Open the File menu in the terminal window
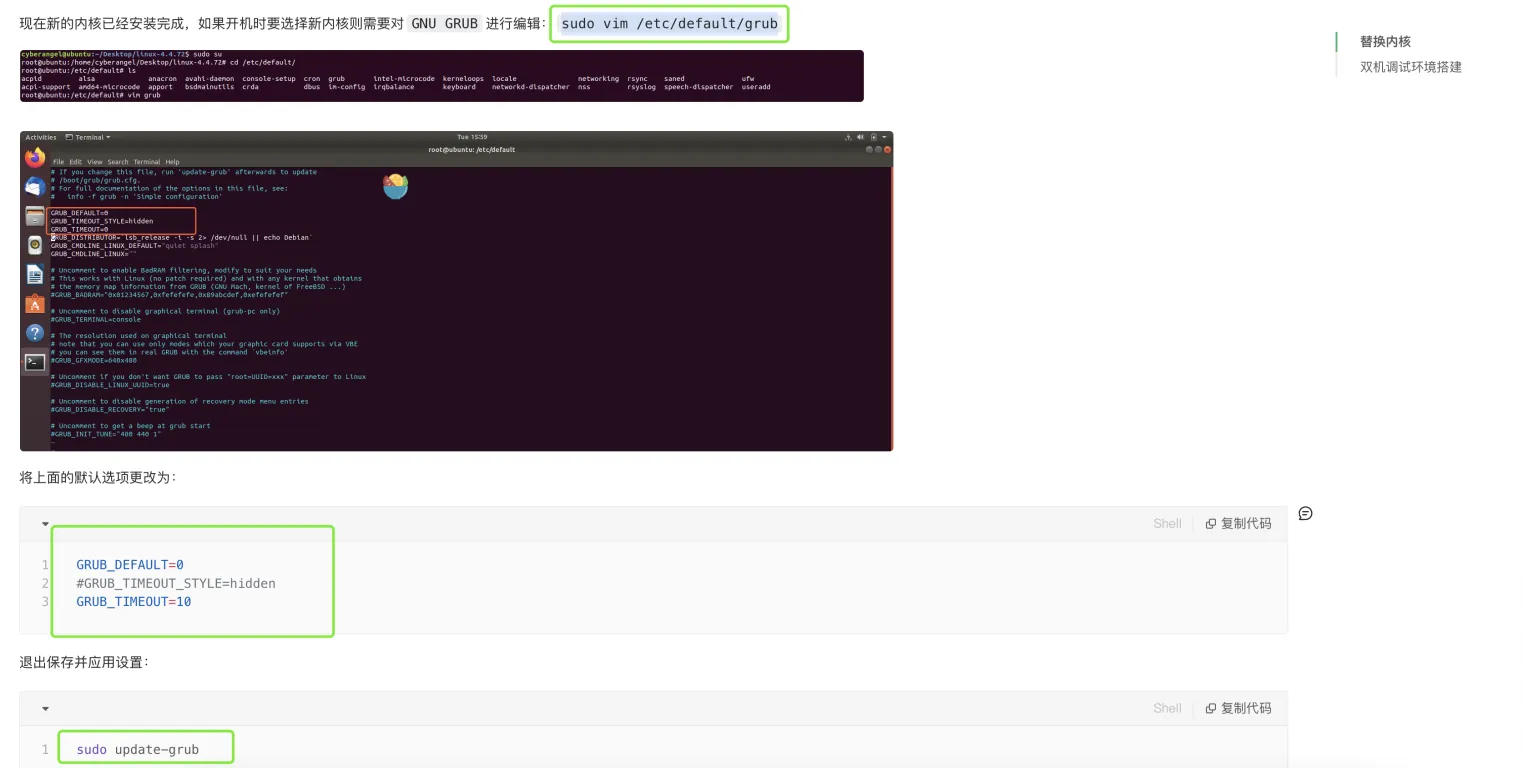This screenshot has height=768, width=1523. (x=58, y=161)
